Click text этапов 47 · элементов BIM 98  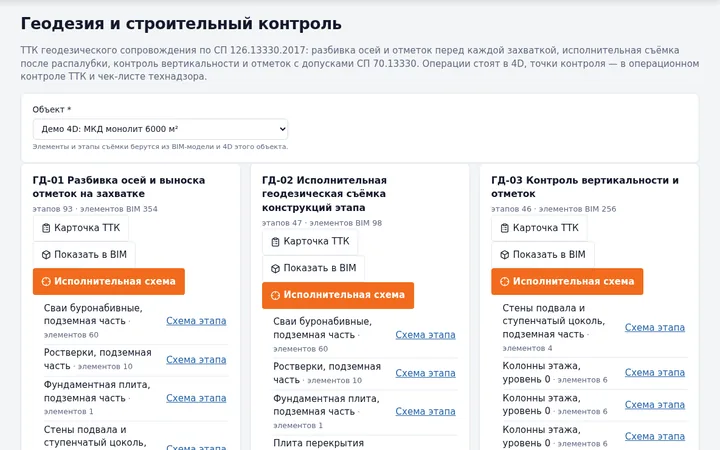click(322, 223)
